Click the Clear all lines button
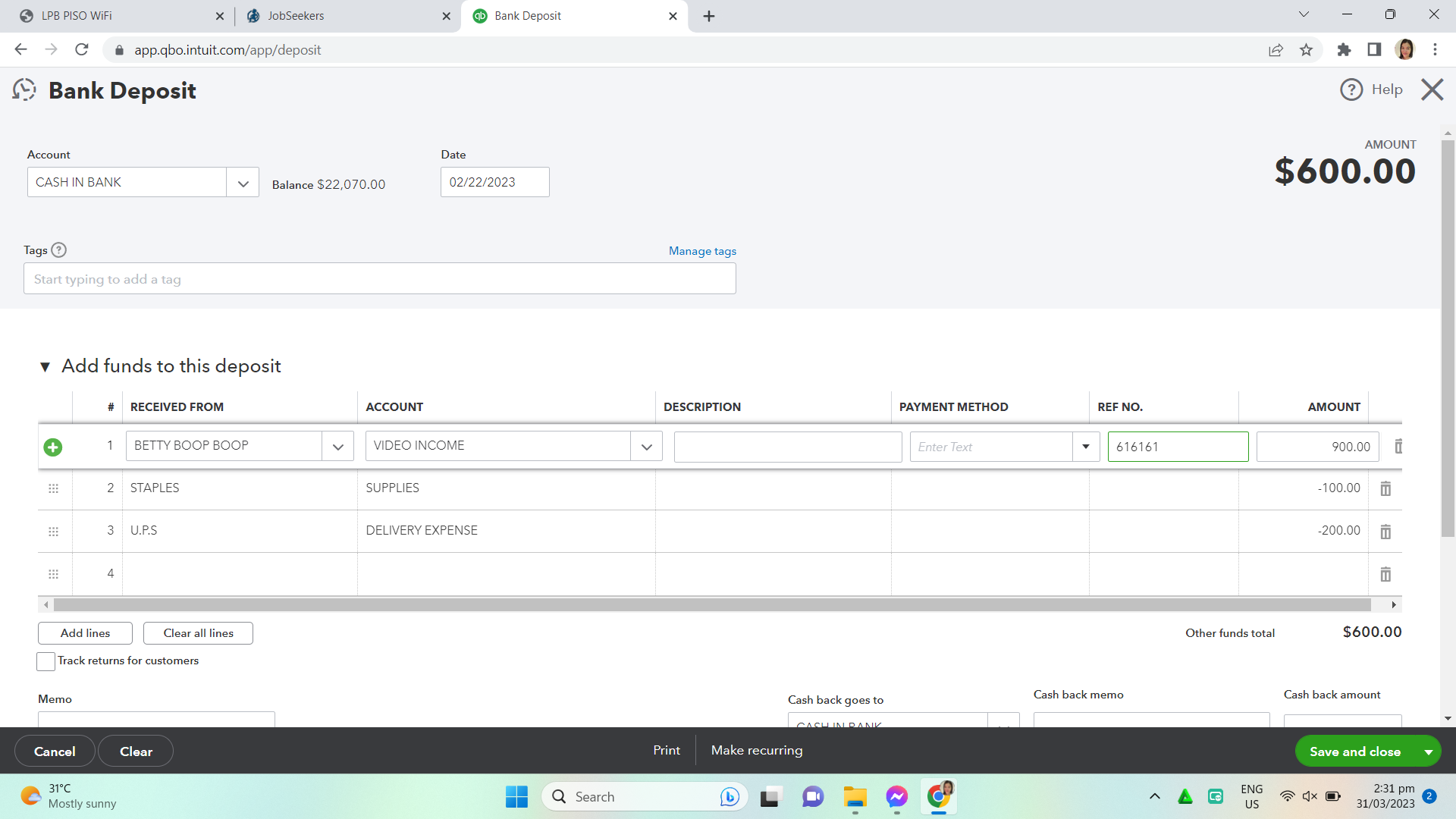The width and height of the screenshot is (1456, 819). pyautogui.click(x=198, y=633)
